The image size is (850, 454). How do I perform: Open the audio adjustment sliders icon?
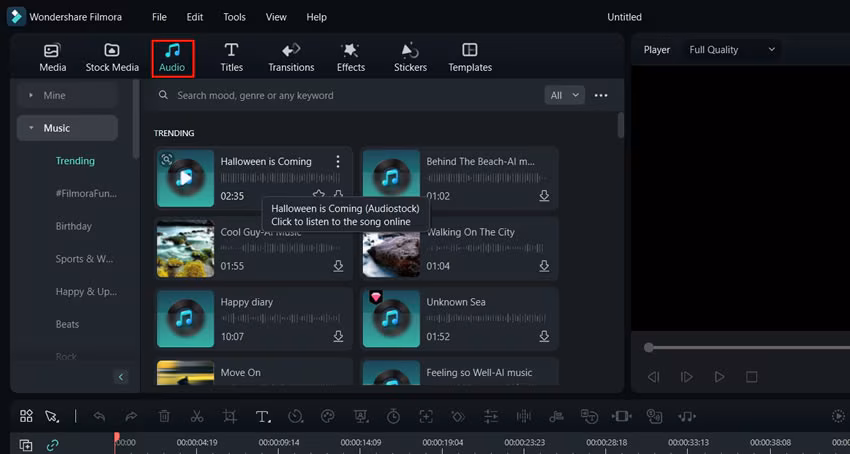coord(491,416)
